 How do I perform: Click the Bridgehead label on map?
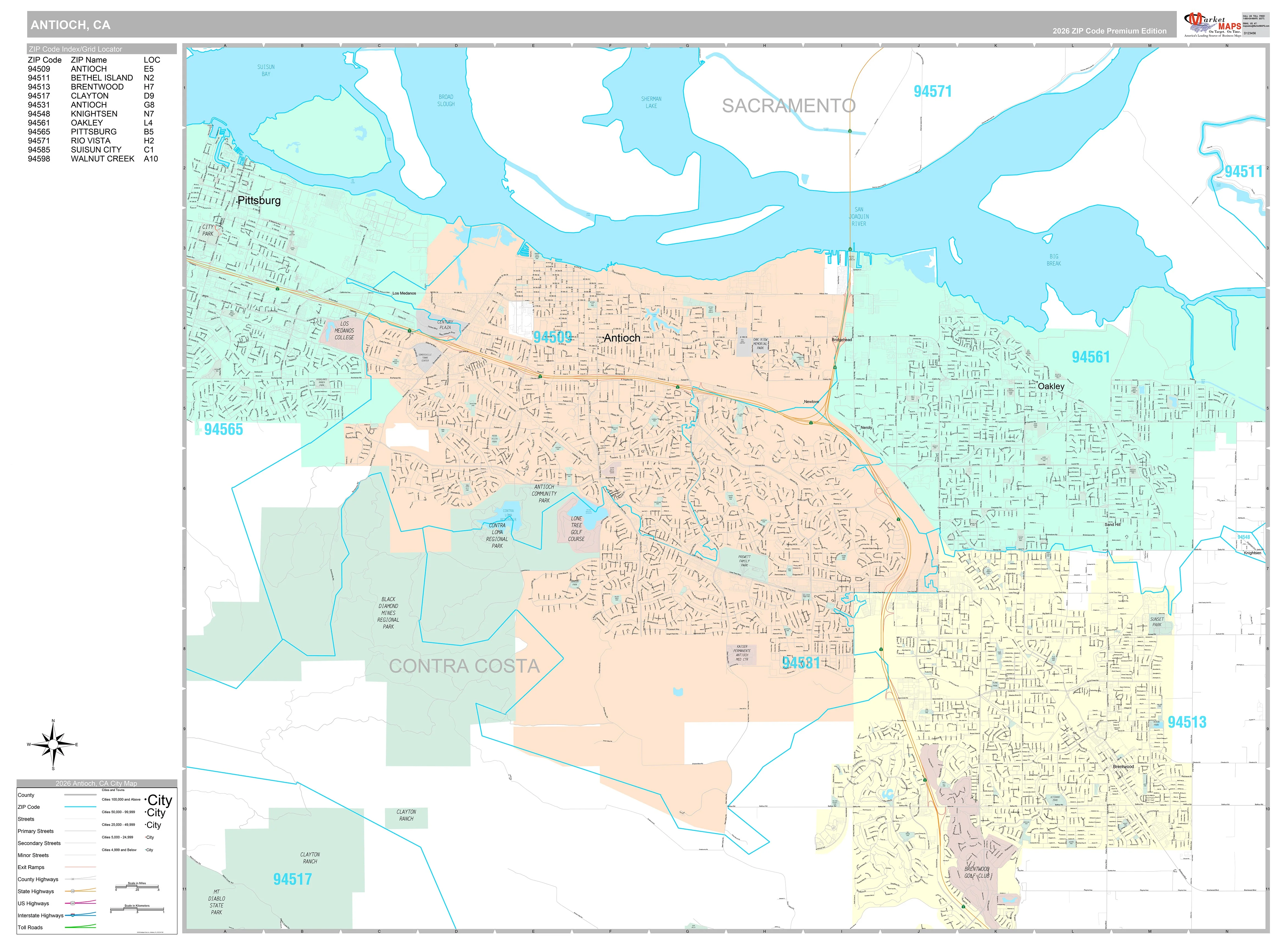point(842,340)
